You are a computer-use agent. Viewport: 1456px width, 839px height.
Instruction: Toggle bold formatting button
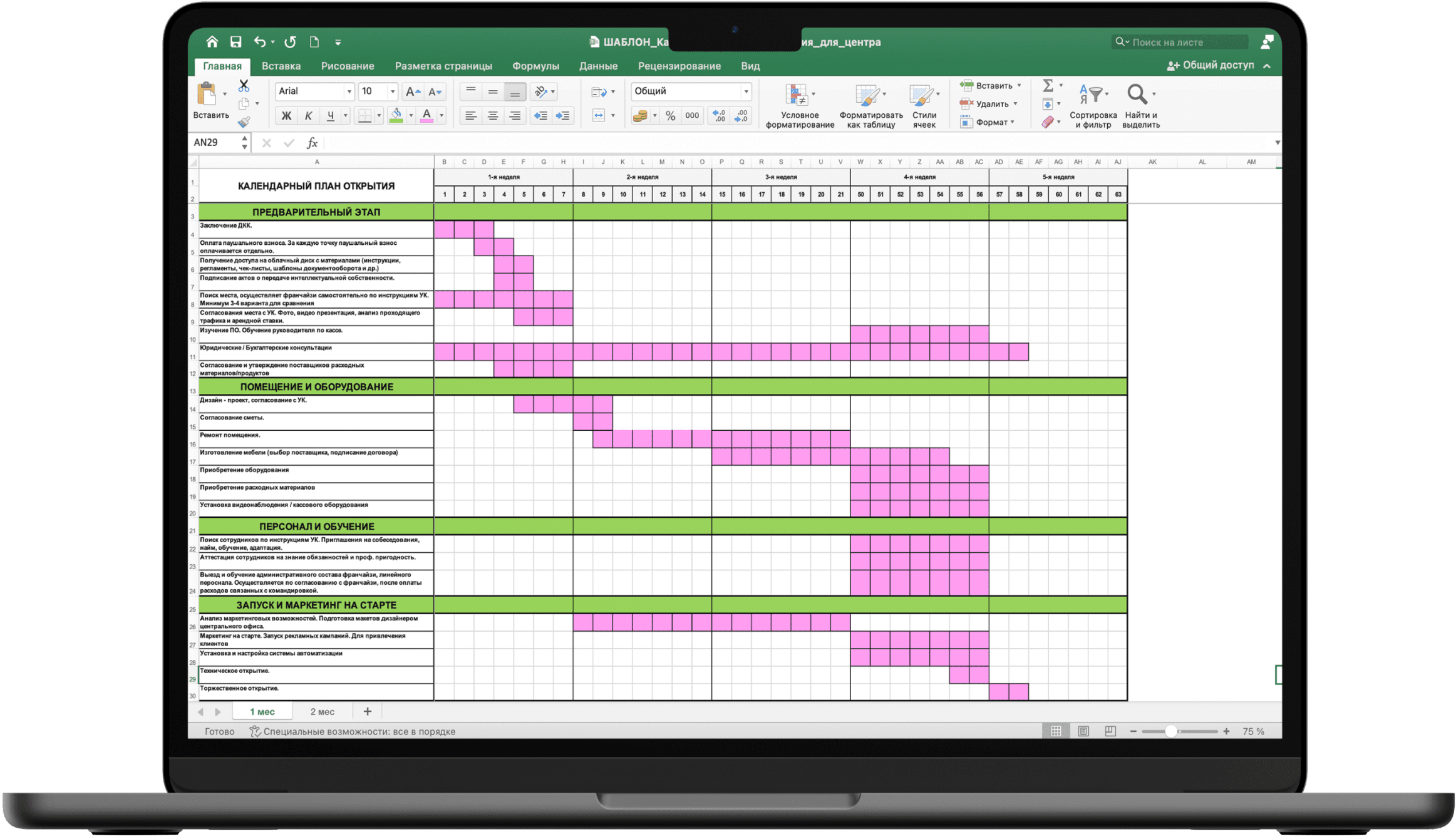[286, 116]
